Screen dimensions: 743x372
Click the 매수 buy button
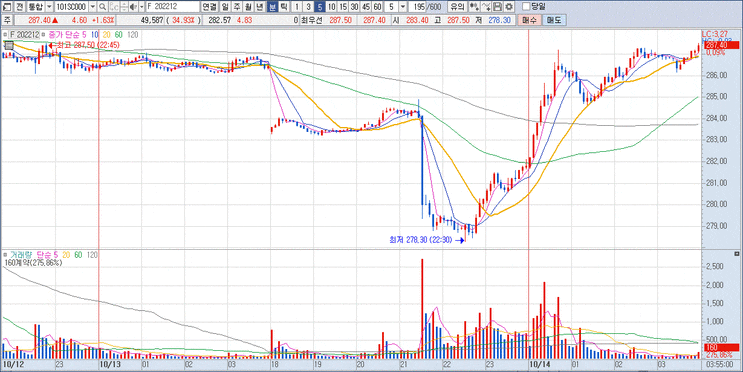click(529, 20)
